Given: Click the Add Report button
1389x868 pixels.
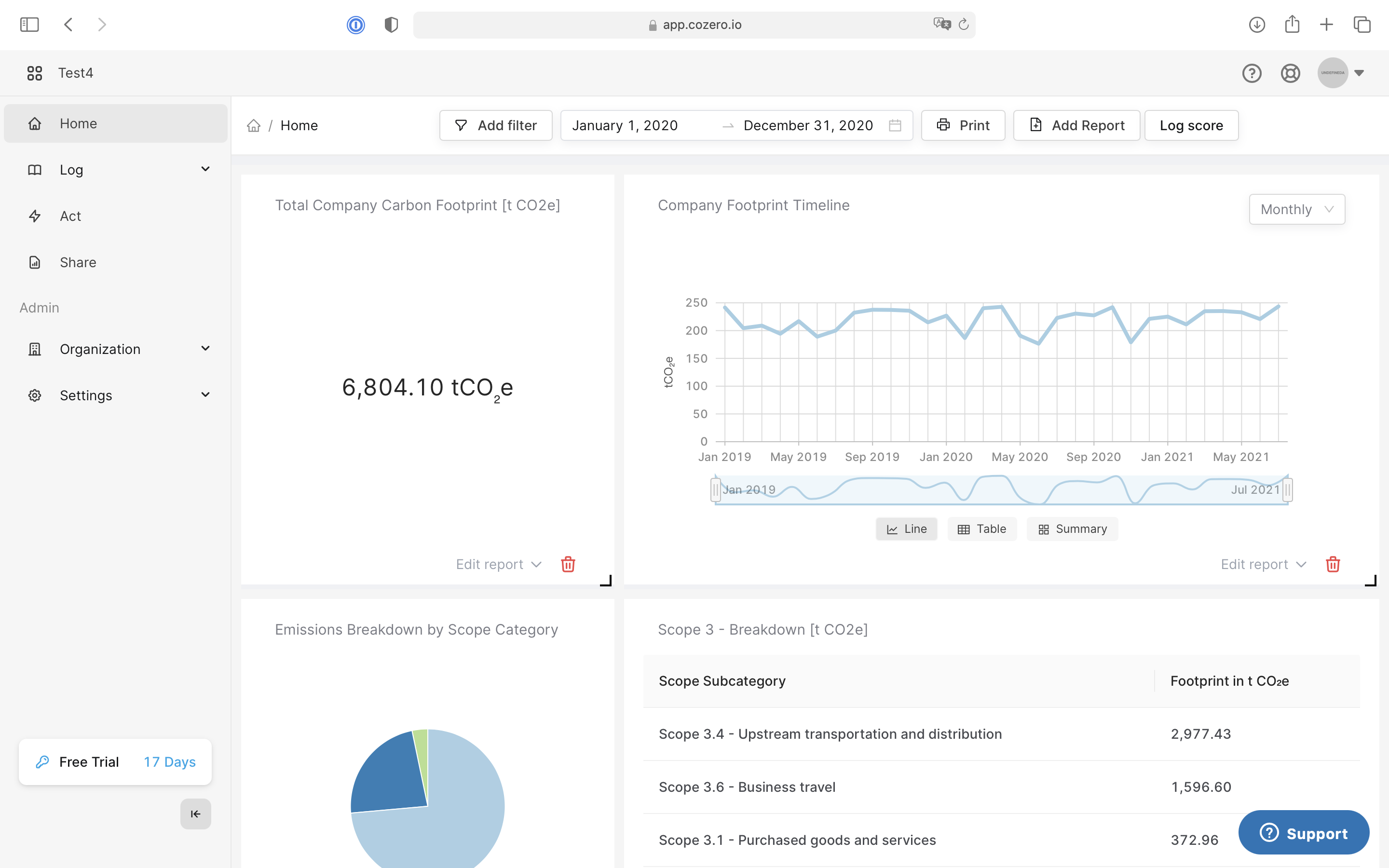Looking at the screenshot, I should (x=1076, y=125).
